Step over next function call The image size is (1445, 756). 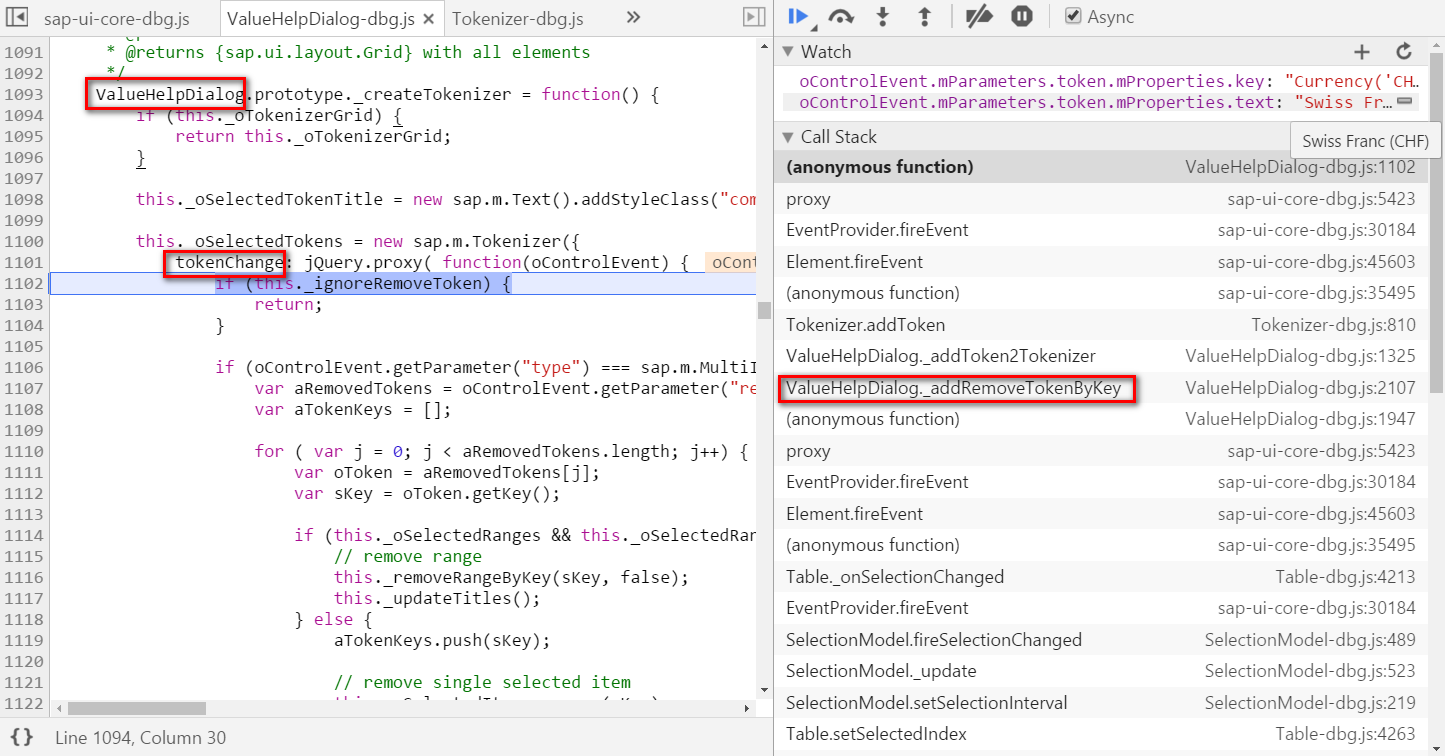click(x=842, y=16)
